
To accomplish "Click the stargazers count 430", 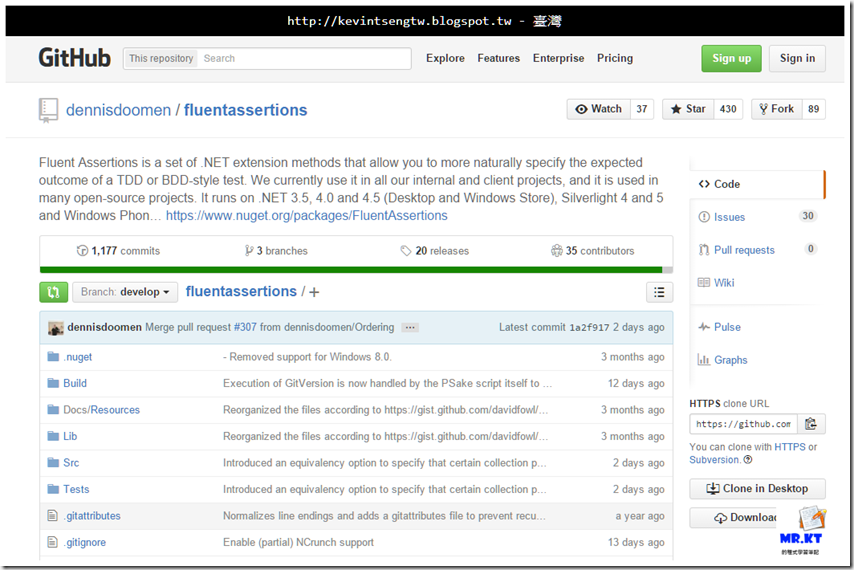I will click(x=728, y=109).
